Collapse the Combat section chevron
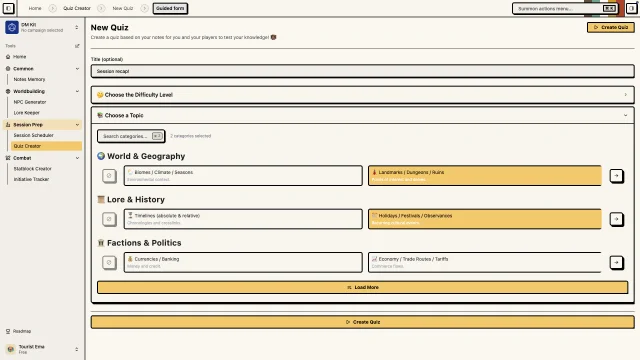 click(x=77, y=158)
